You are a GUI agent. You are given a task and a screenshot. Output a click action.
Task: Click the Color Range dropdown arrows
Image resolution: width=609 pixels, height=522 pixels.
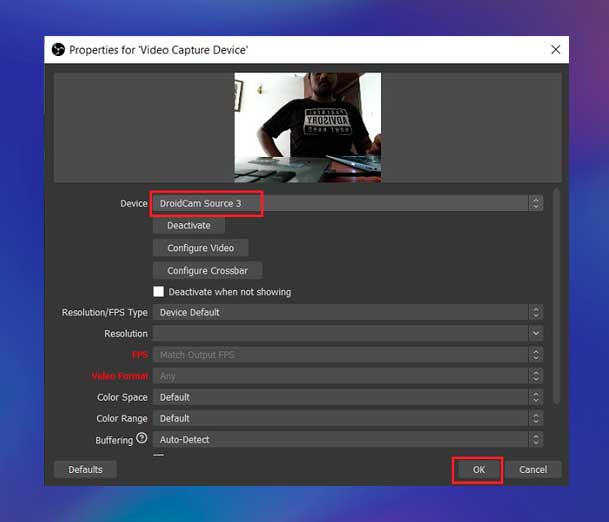click(x=536, y=418)
